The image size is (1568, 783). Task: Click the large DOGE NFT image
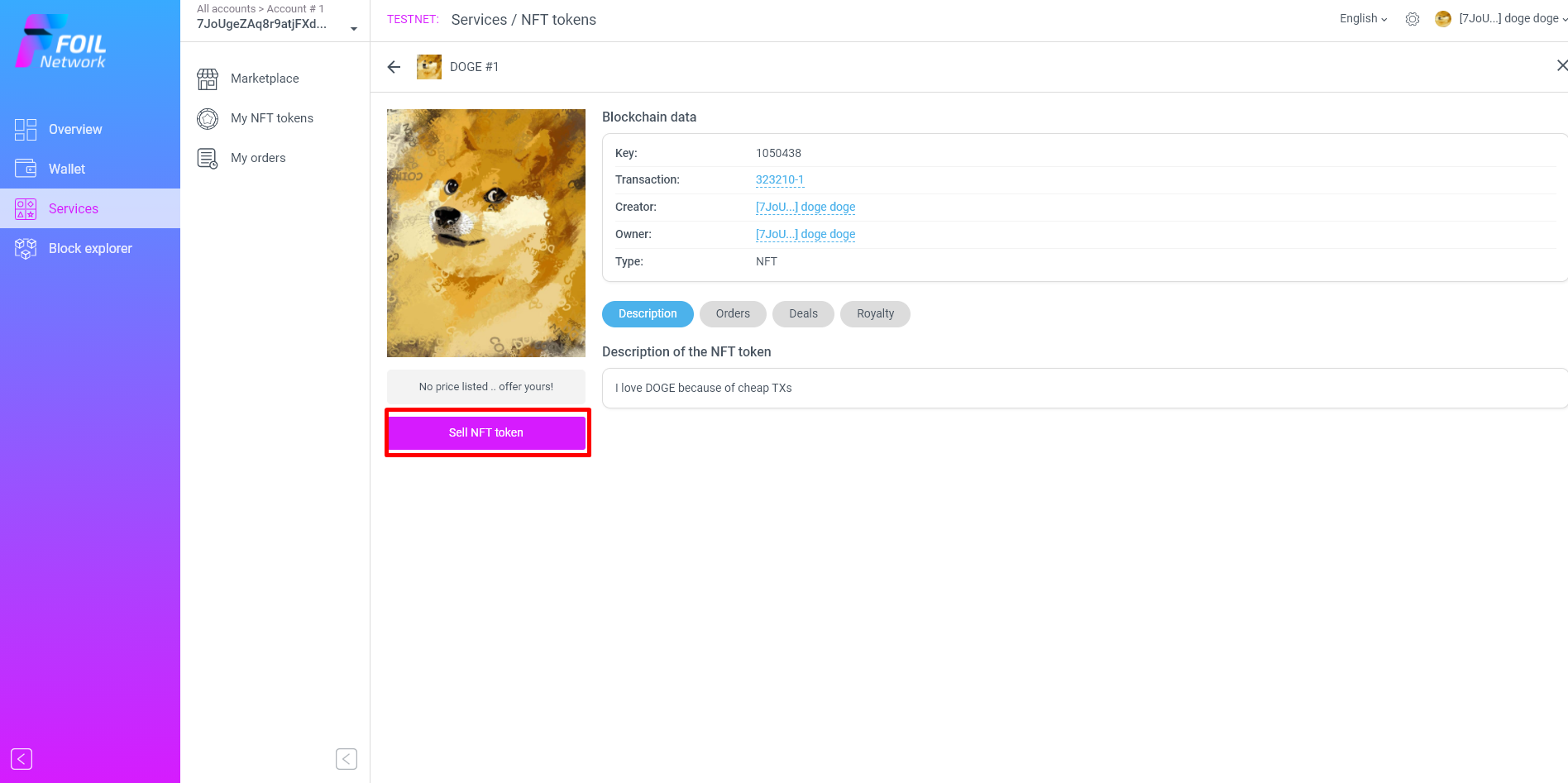point(486,233)
